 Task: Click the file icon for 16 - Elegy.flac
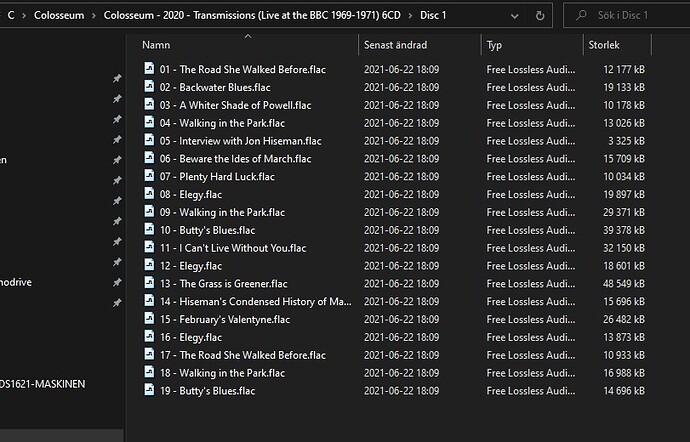tap(150, 336)
